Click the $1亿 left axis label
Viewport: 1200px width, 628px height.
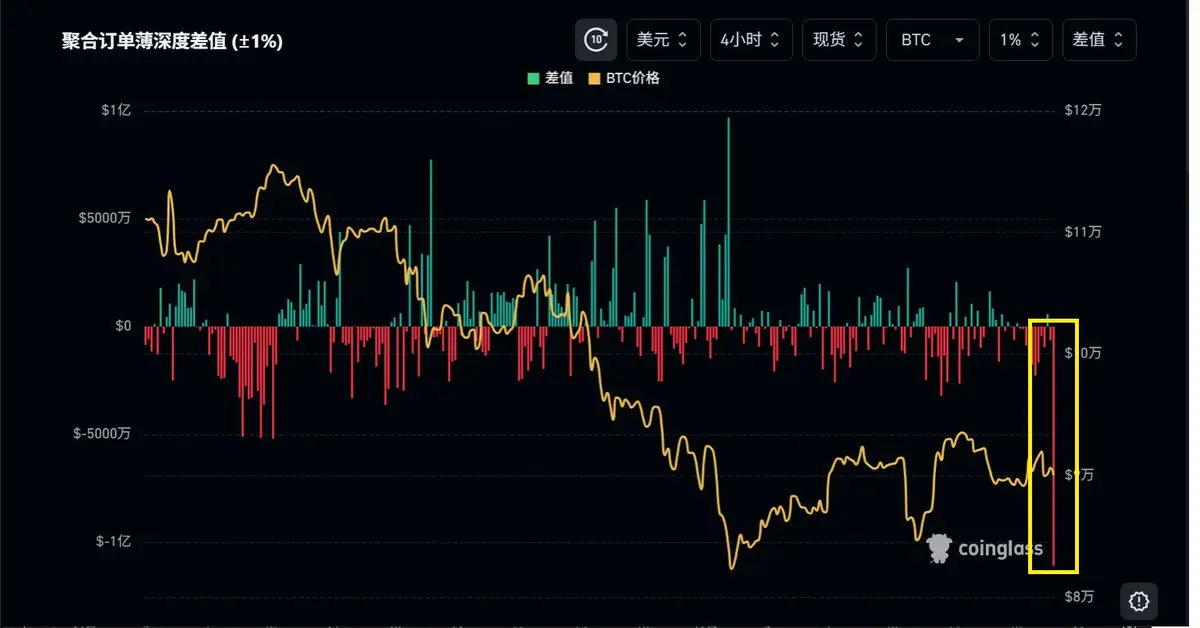coord(117,110)
